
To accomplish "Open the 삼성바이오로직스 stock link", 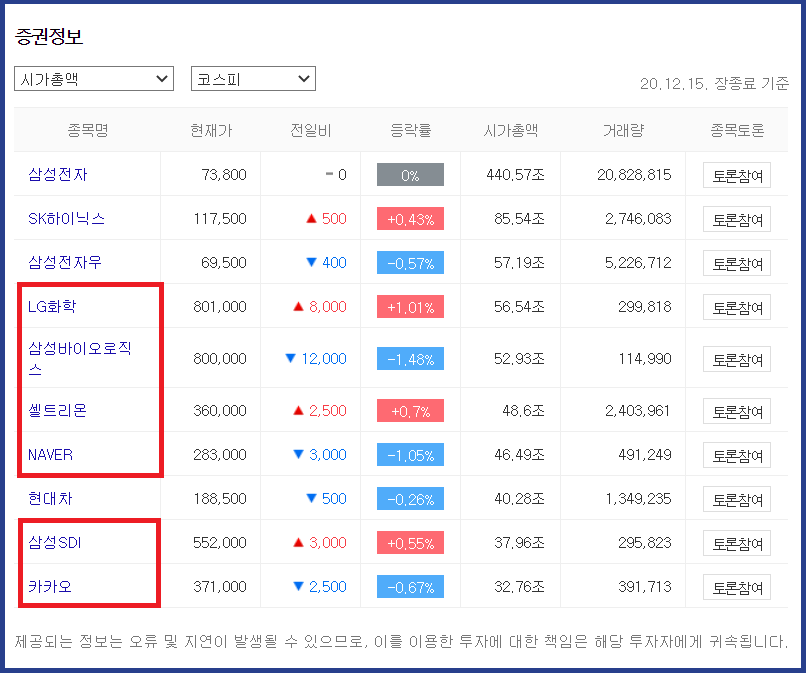I will tap(80, 358).
